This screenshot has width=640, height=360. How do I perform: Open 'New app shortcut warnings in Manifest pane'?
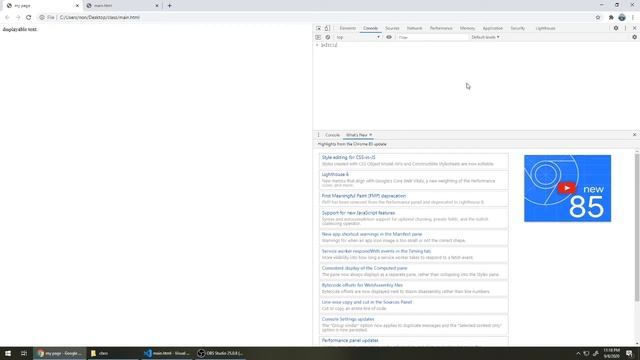[x=372, y=234]
